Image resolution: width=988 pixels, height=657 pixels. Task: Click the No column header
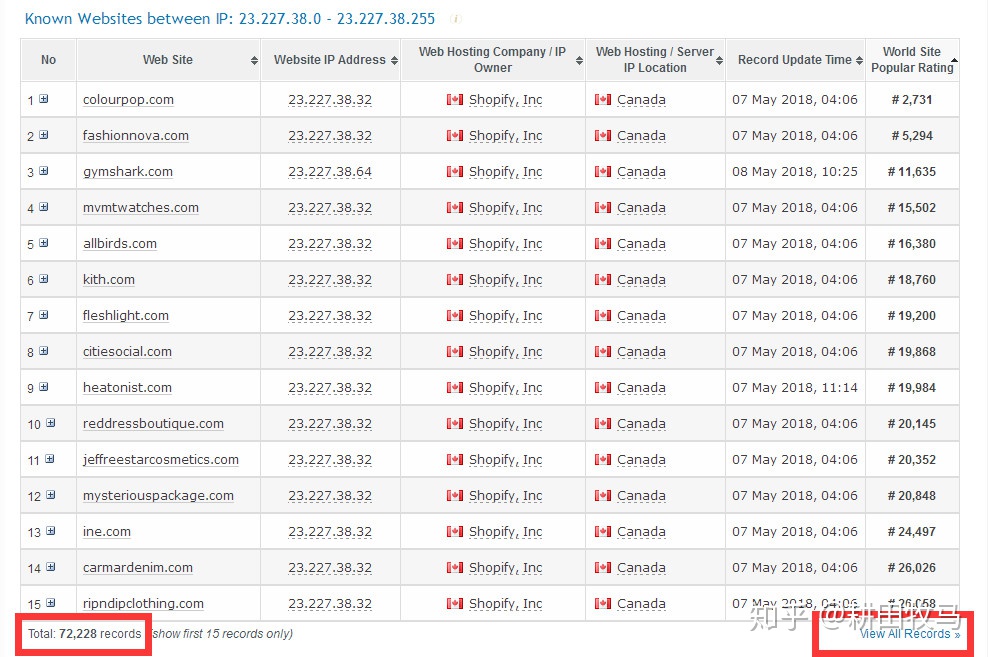48,60
